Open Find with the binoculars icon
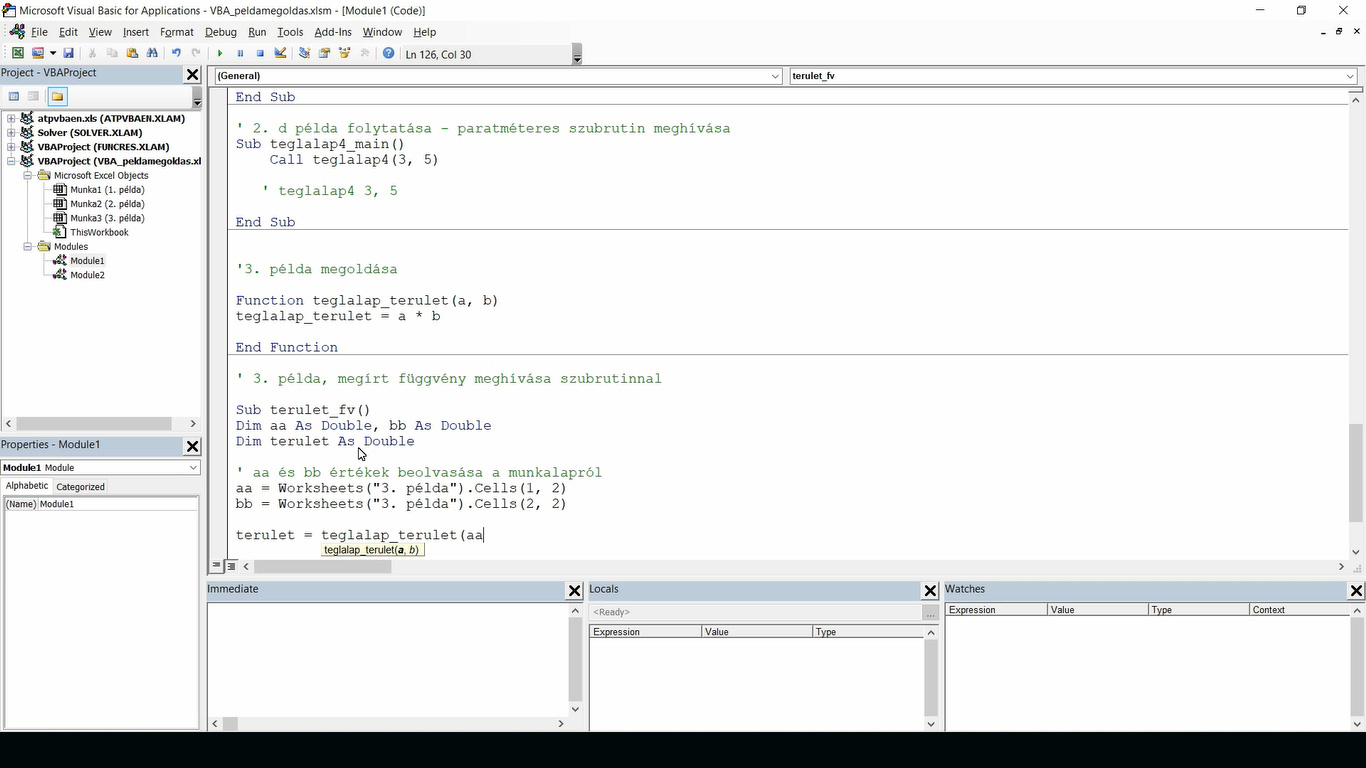 click(x=152, y=54)
